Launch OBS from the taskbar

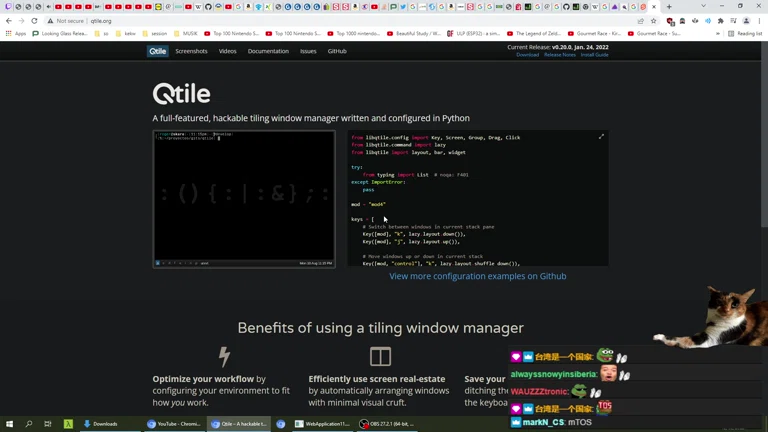[385, 424]
